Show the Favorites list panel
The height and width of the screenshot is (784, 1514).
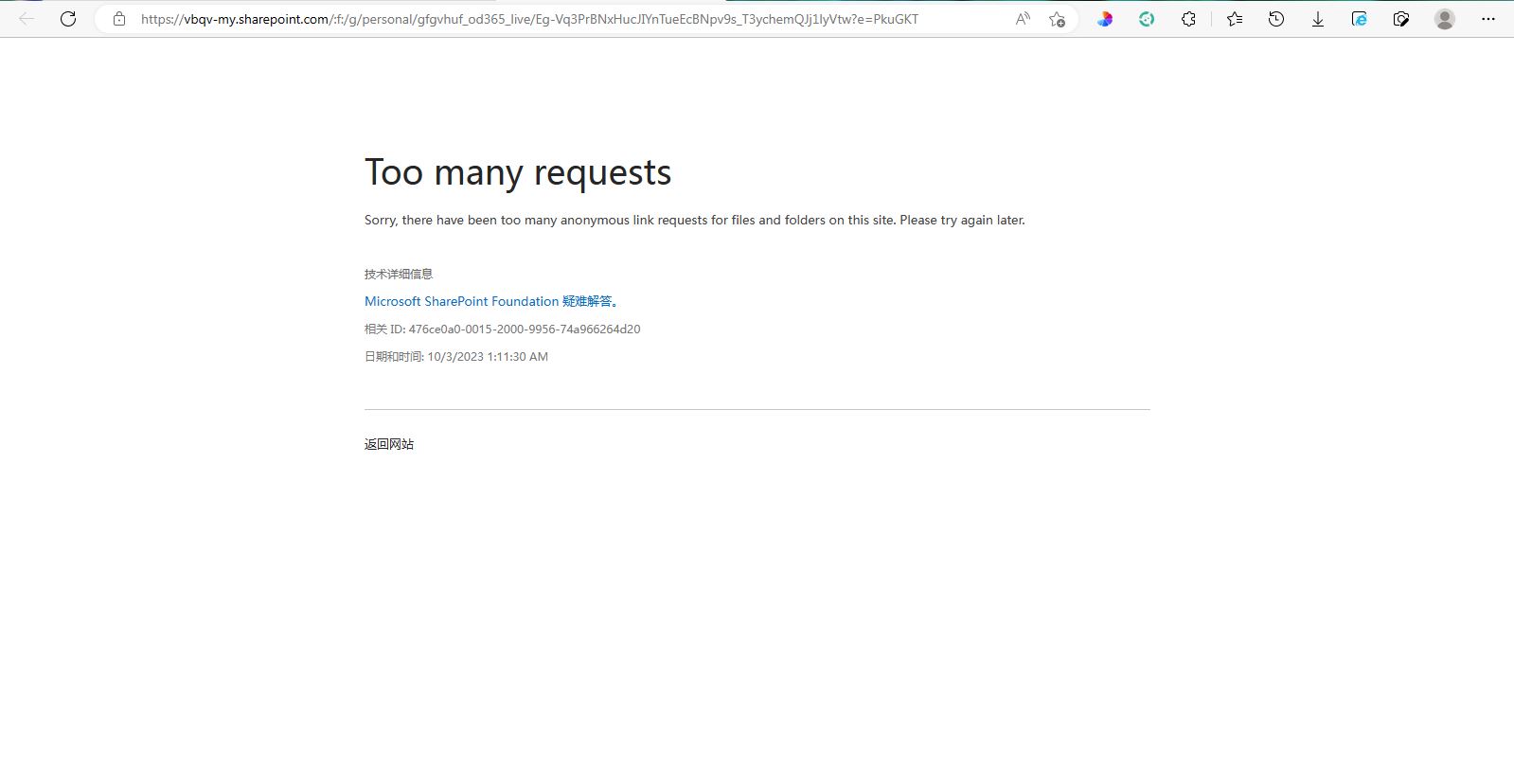[x=1235, y=19]
